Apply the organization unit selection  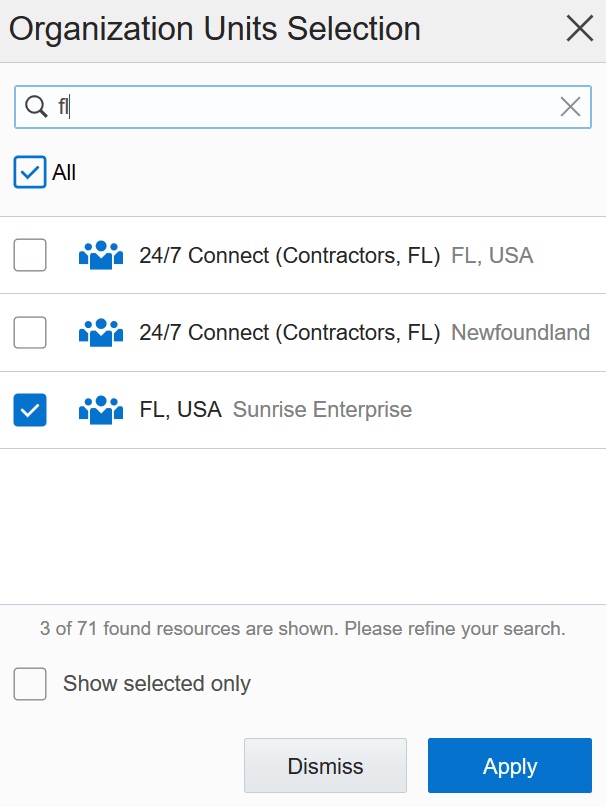pyautogui.click(x=510, y=766)
